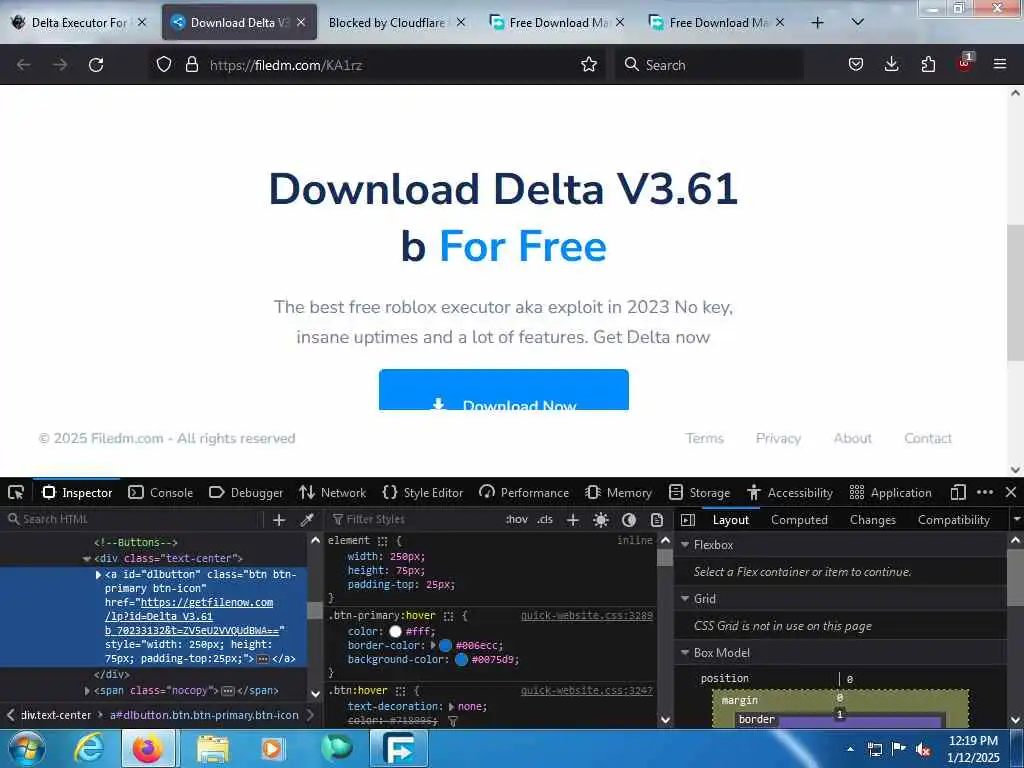Toggle the .cls classes panel
1024x768 pixels.
point(545,520)
